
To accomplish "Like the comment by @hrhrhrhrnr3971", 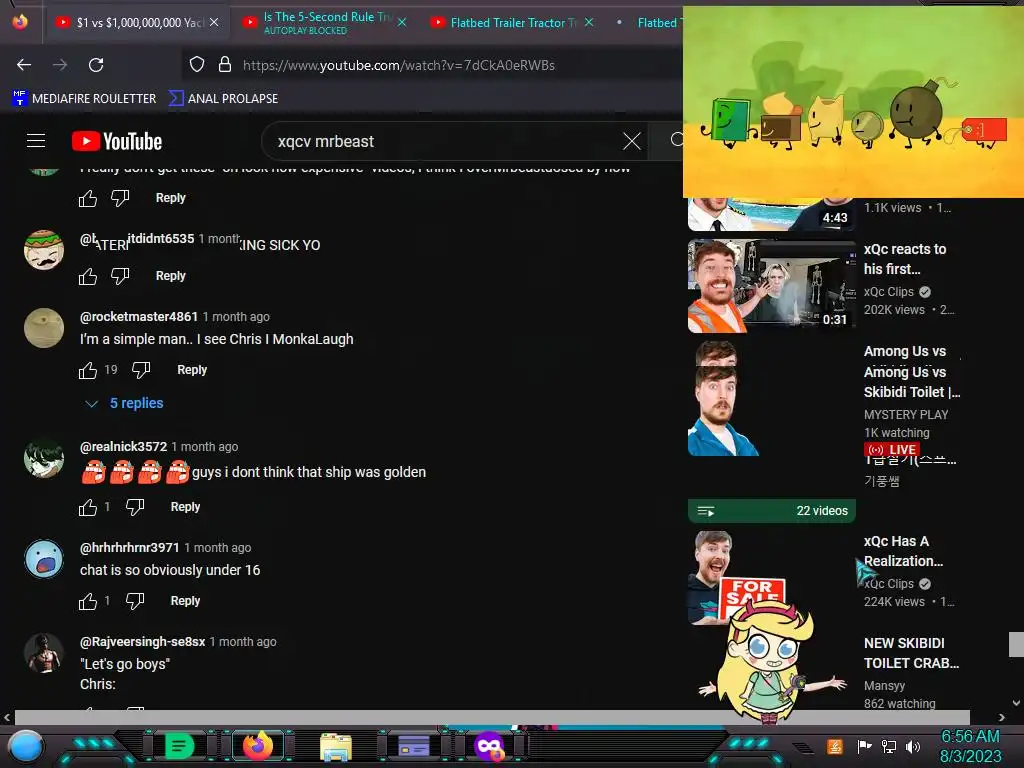I will pyautogui.click(x=88, y=601).
